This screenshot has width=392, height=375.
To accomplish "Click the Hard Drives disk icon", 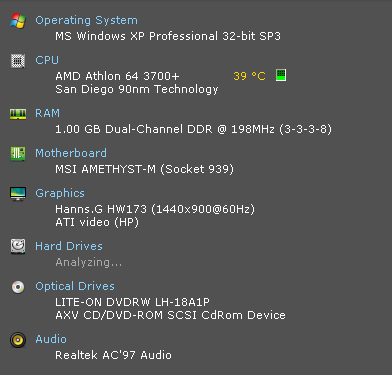I will pos(18,247).
